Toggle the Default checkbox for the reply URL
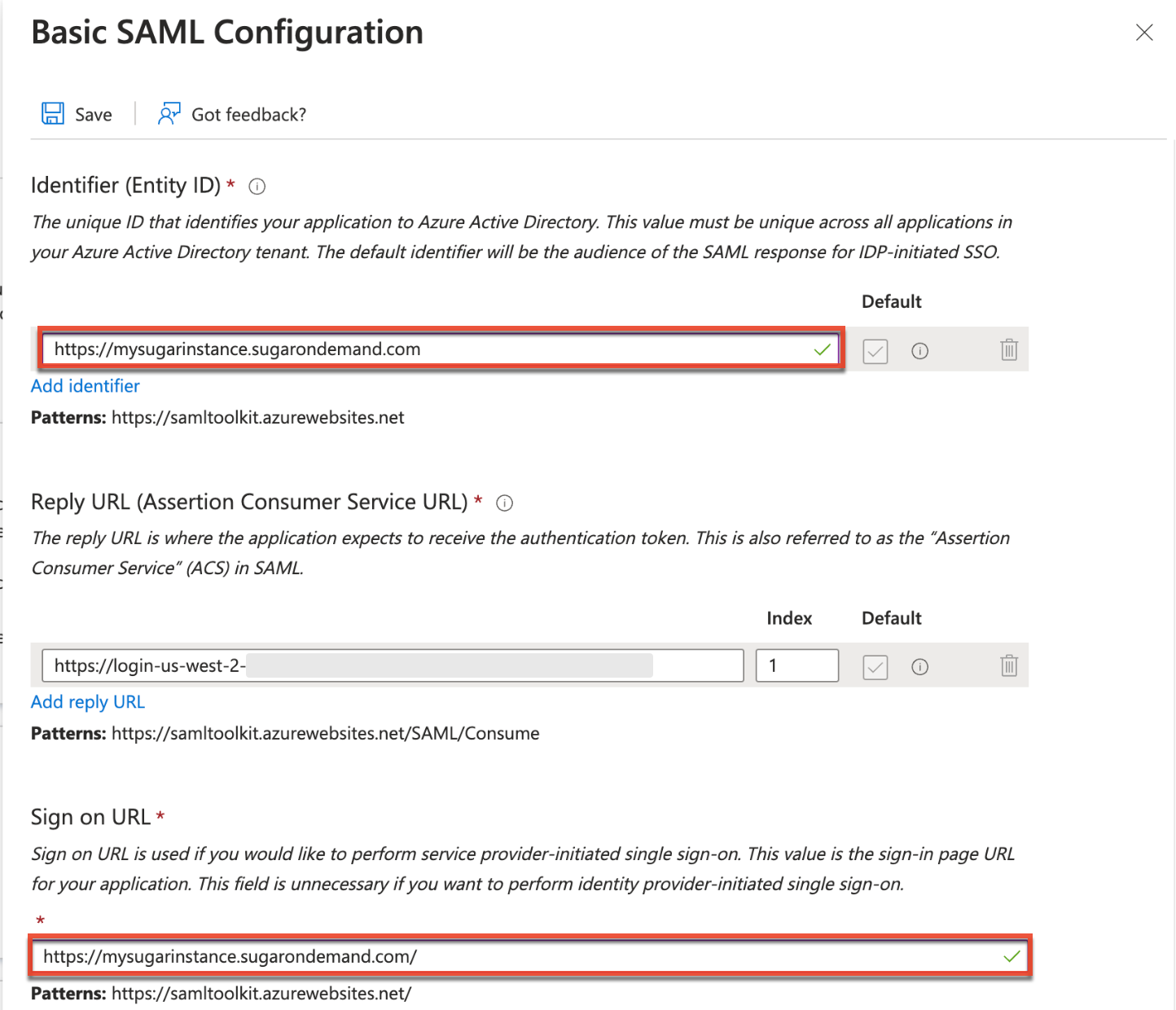 click(874, 666)
